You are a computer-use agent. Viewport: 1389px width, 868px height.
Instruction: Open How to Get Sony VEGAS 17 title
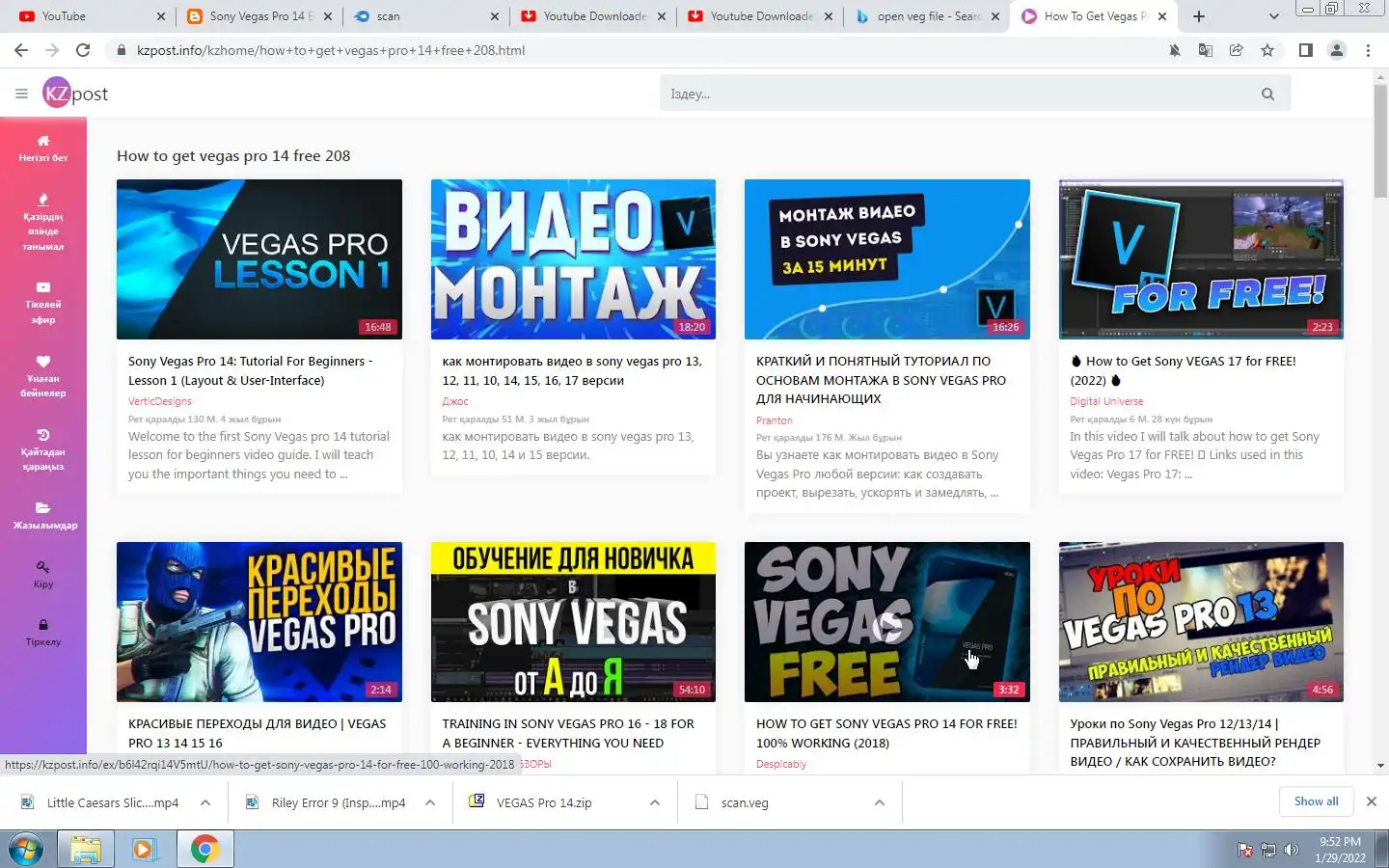tap(1184, 370)
